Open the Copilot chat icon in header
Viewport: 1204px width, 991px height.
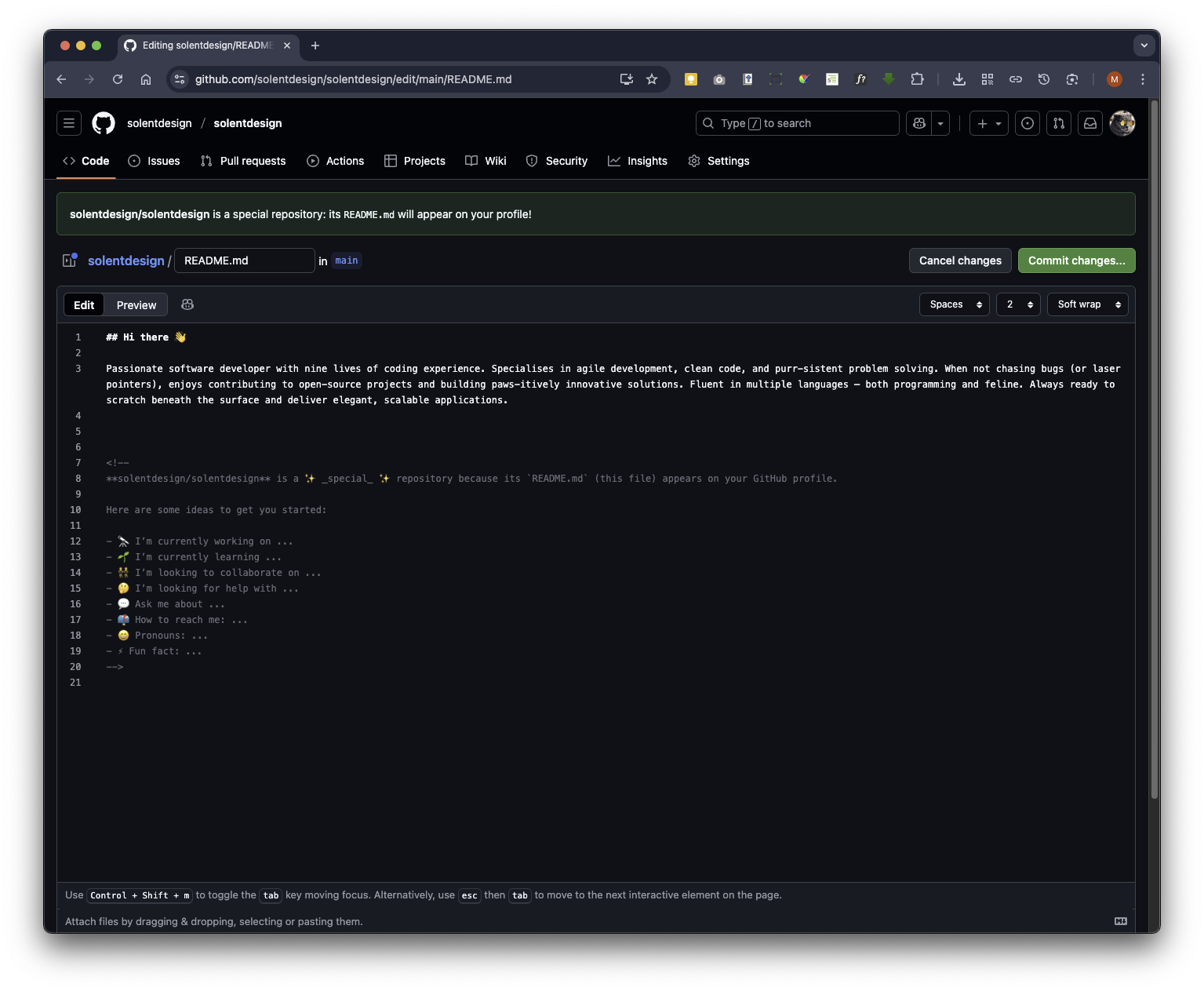coord(919,123)
